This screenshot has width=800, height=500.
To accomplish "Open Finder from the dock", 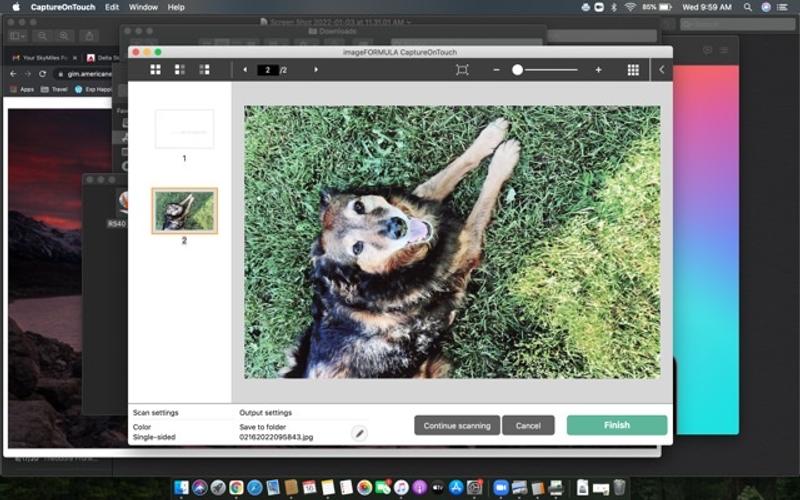I will pos(181,487).
